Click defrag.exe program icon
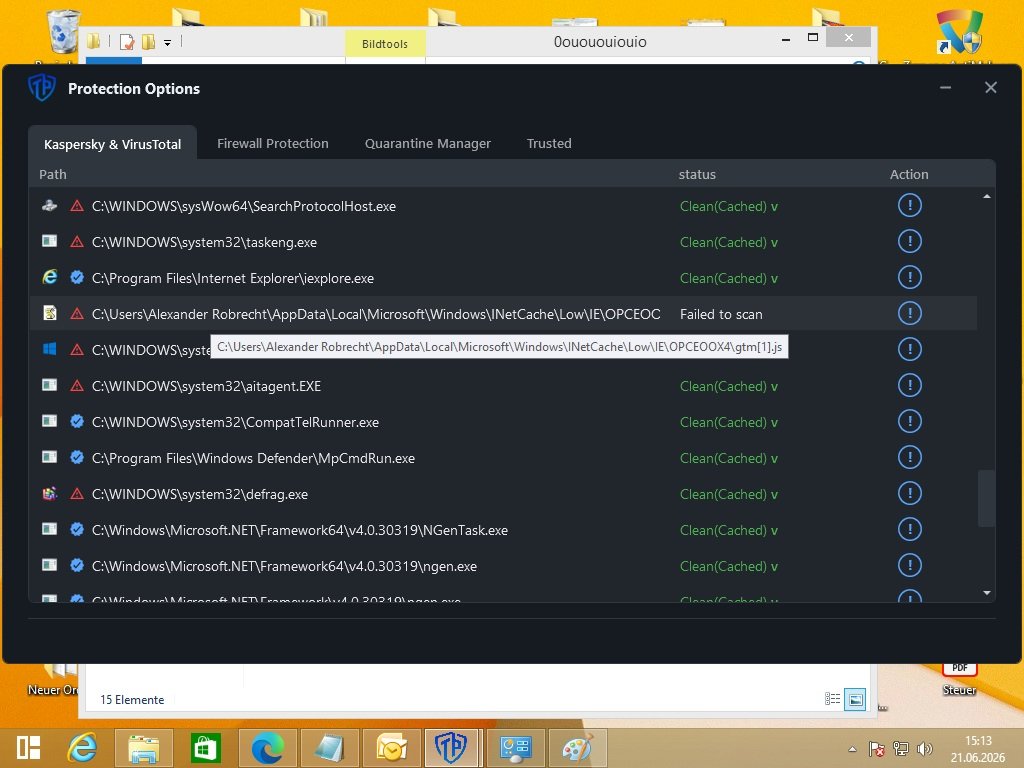The height and width of the screenshot is (768, 1024). point(50,493)
